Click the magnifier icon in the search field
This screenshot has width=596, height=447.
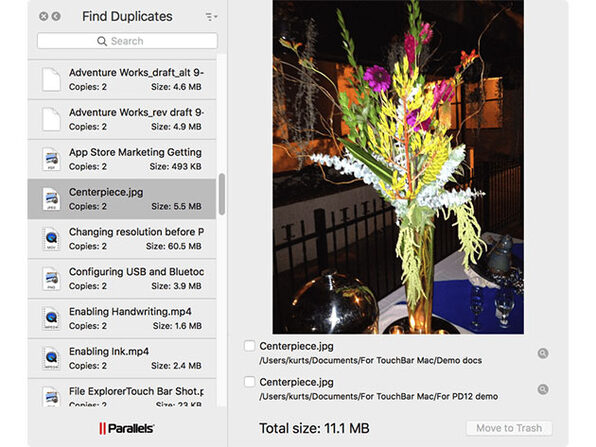(102, 41)
